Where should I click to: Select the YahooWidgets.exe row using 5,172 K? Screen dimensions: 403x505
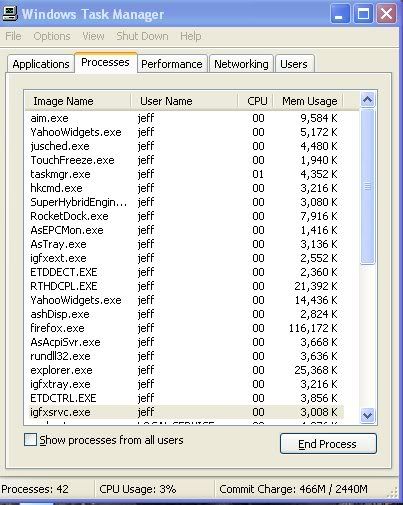pos(185,132)
